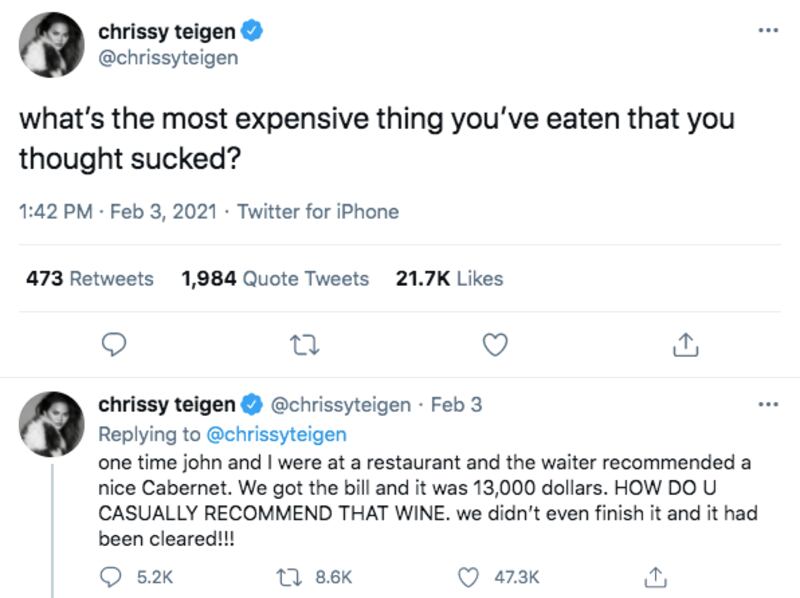Open profile avatar on the reply tweet
Screen dimensions: 800x598
[50, 420]
